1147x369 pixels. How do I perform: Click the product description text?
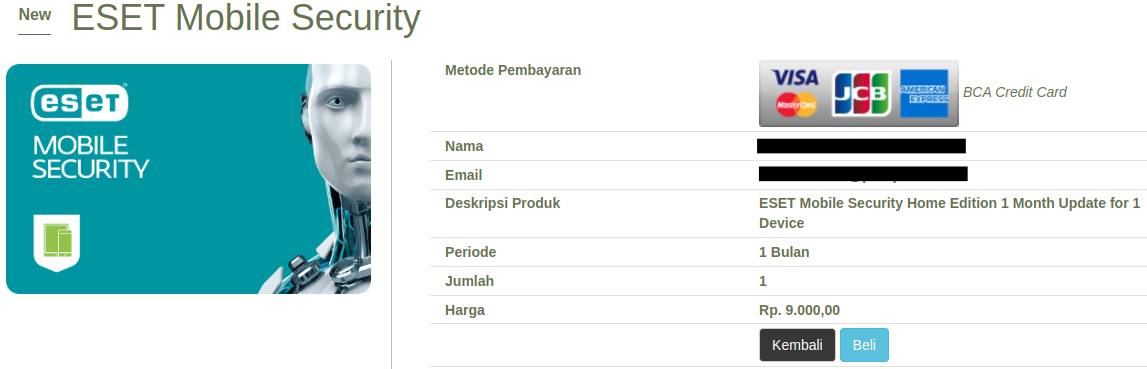pos(949,213)
